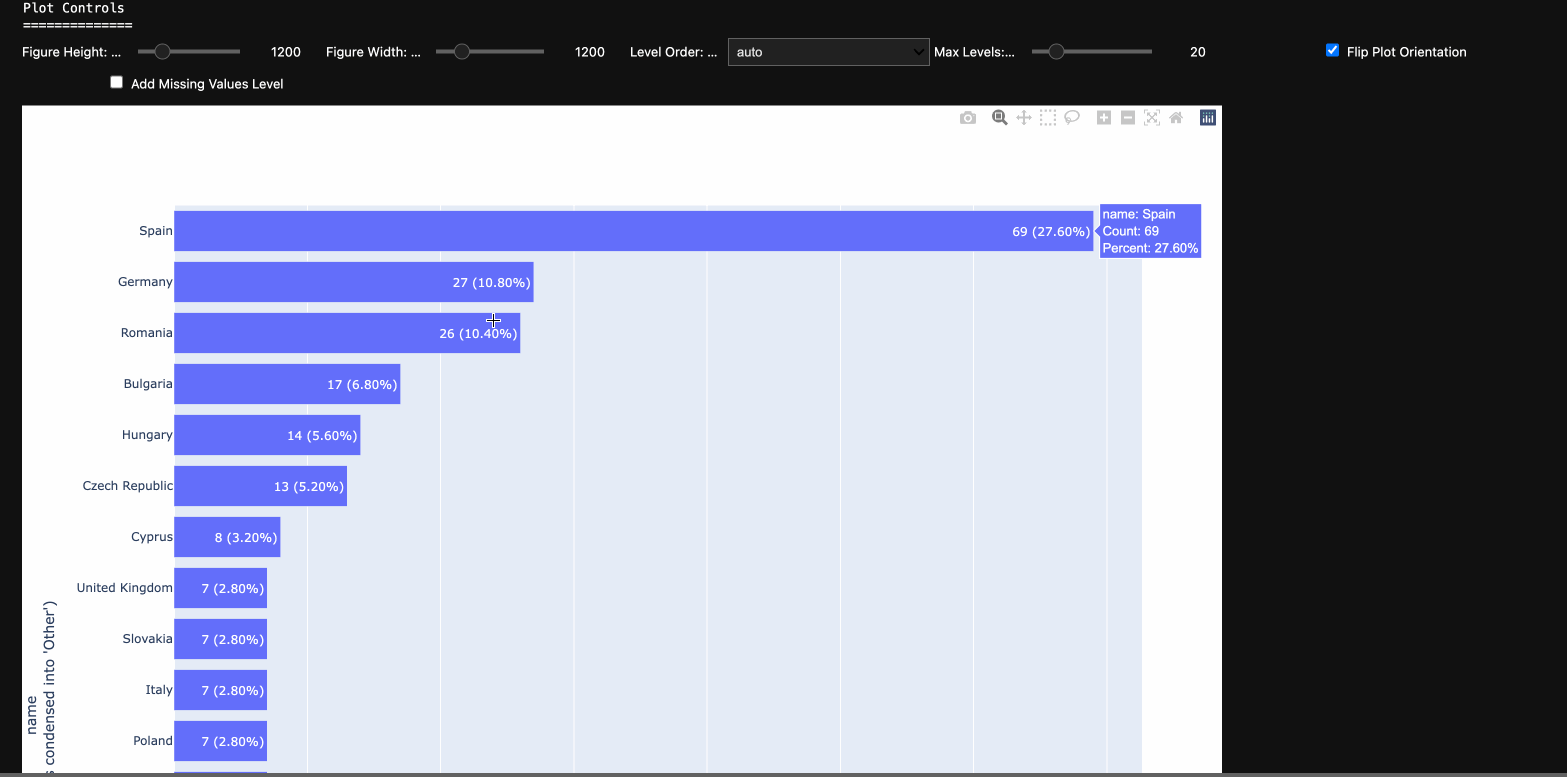This screenshot has height=777, width=1567.
Task: Uncheck Flip Plot Orientation checkbox
Action: (1332, 51)
